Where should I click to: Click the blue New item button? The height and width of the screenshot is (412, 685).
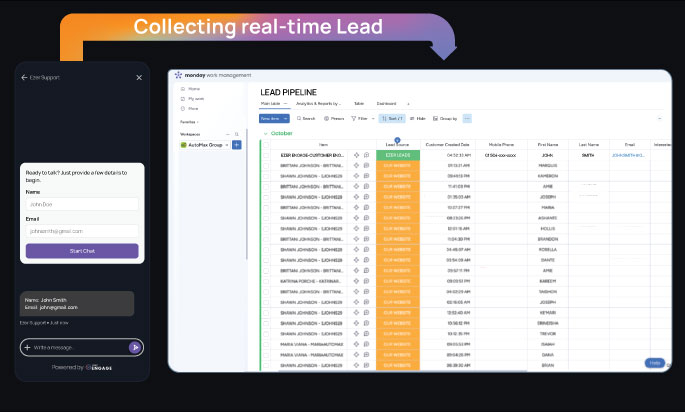coord(270,118)
